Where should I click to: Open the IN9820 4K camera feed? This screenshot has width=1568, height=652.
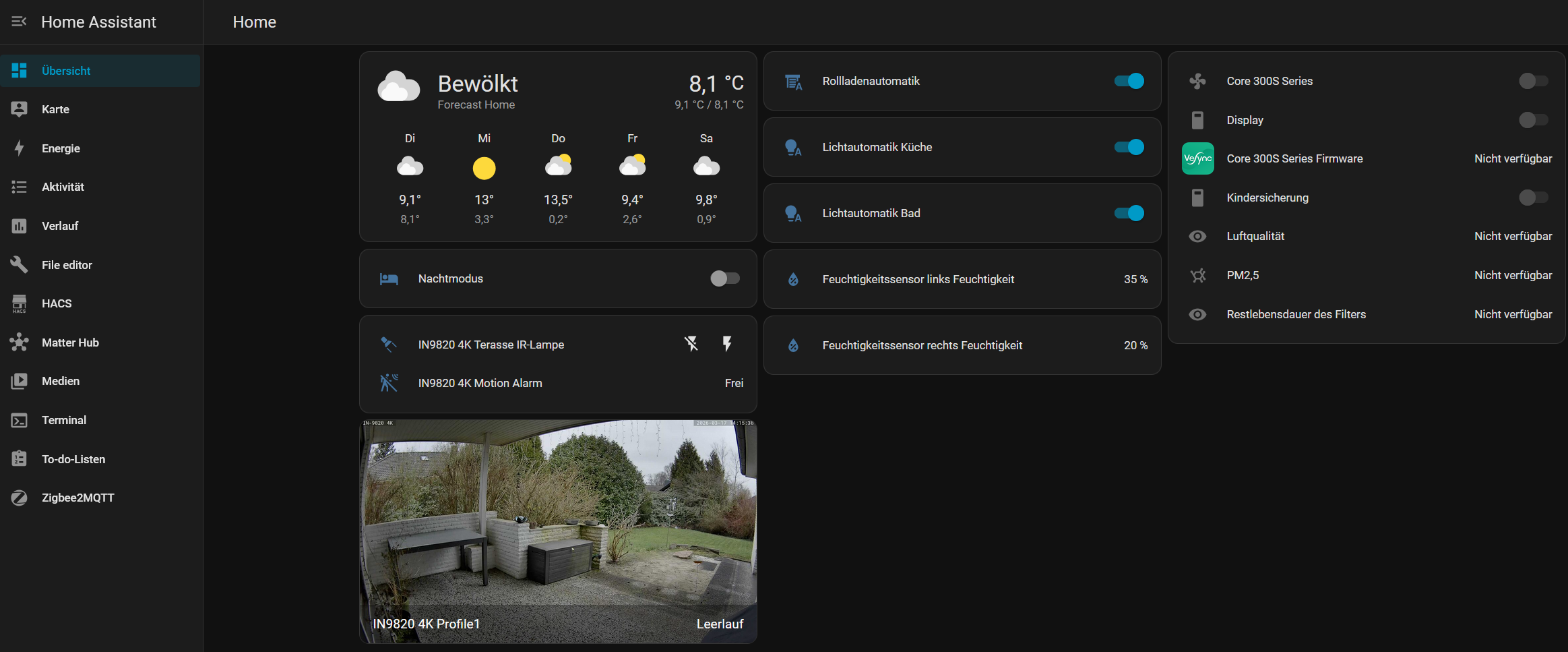pyautogui.click(x=558, y=531)
